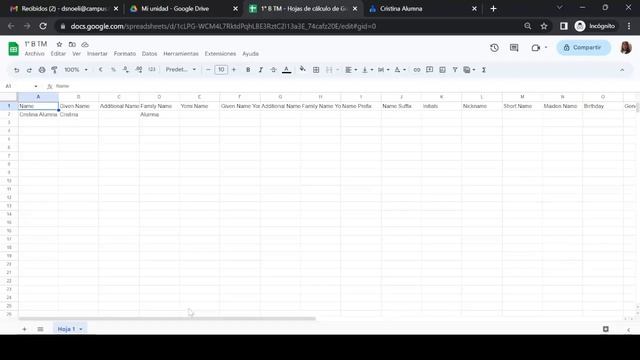Format the cell as percent
The width and height of the screenshot is (640, 360).
click(113, 70)
